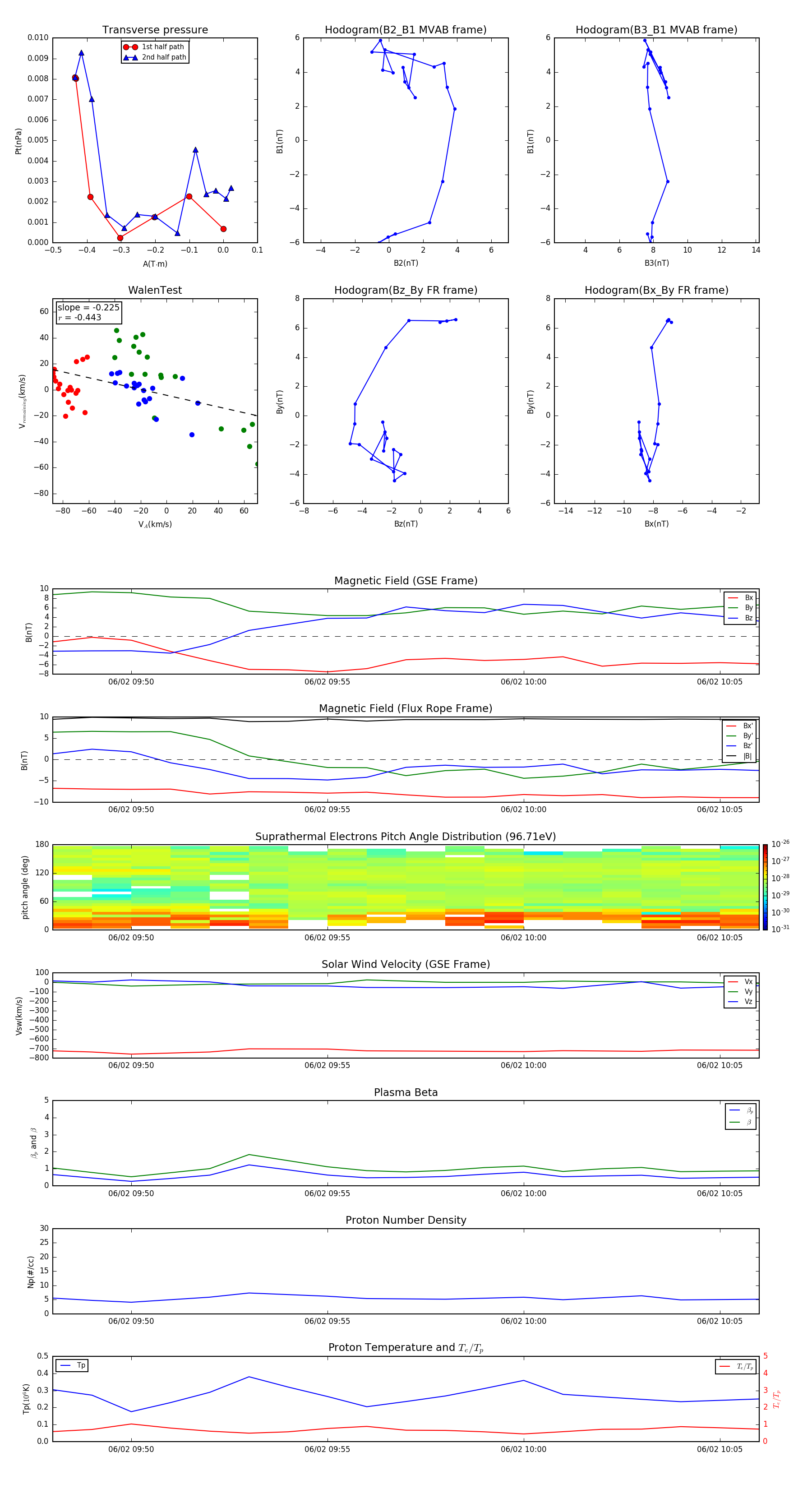Click the pitch angle color scale bar
Viewport: 812px width, 1489px height.
765,887
